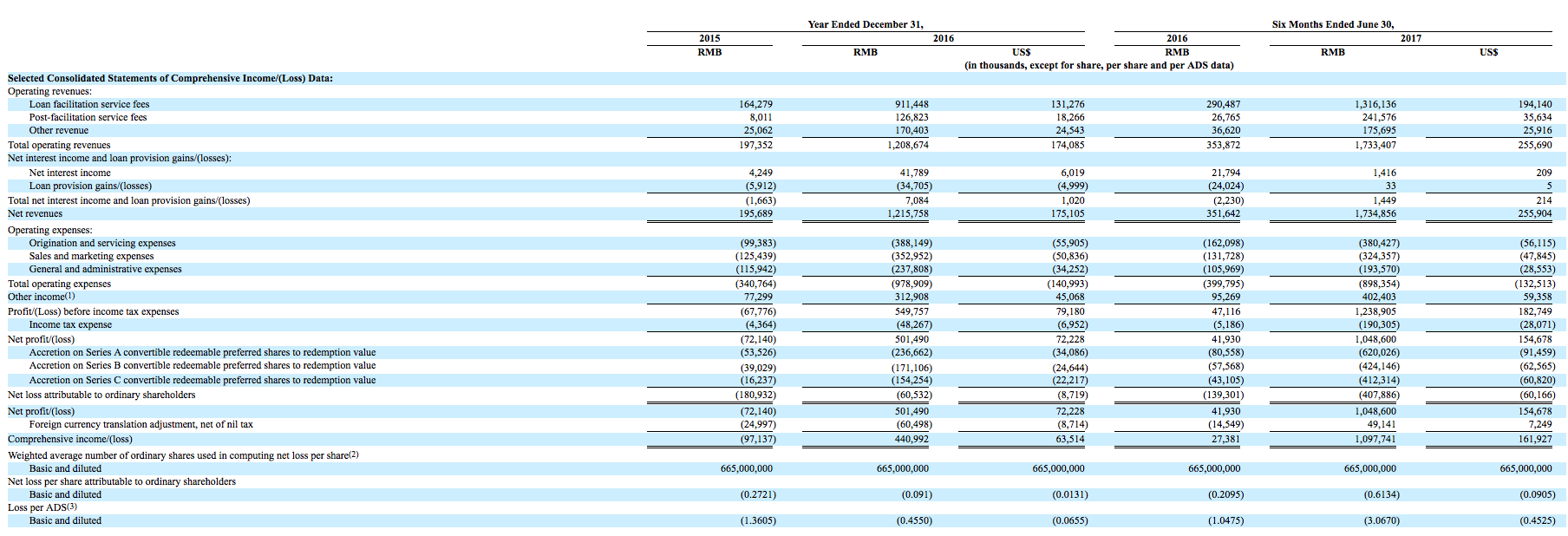Image resolution: width=1568 pixels, height=536 pixels.
Task: Click the 'Other income(1)' row label
Action: 42,297
